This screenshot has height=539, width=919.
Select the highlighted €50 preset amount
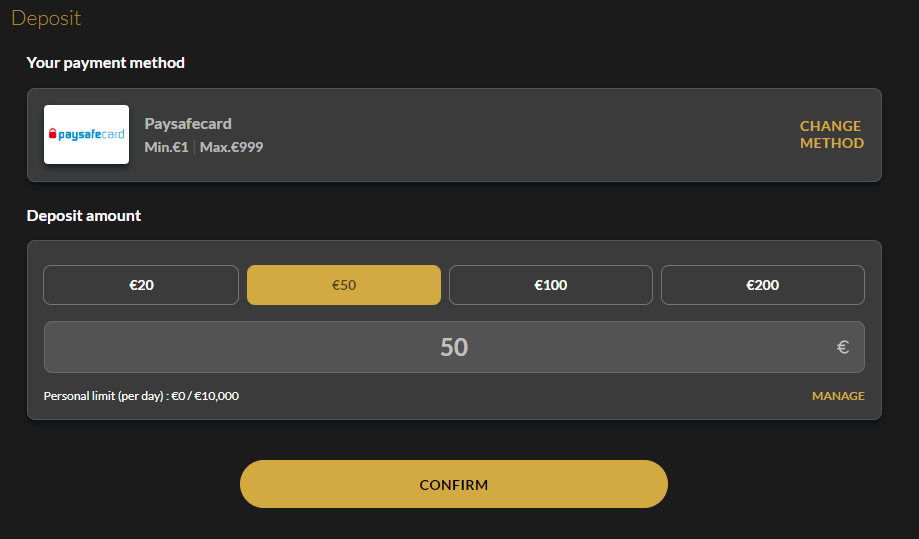[343, 285]
